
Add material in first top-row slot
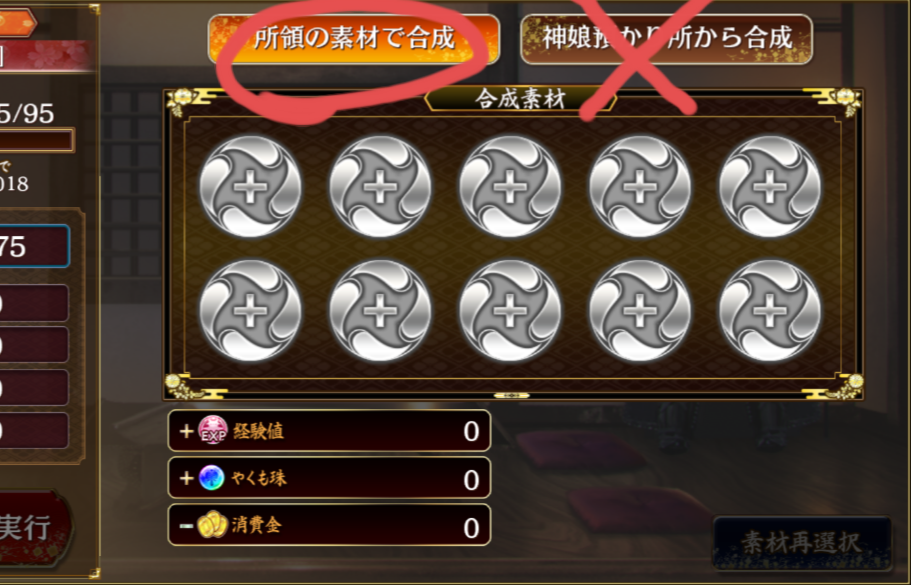(250, 186)
